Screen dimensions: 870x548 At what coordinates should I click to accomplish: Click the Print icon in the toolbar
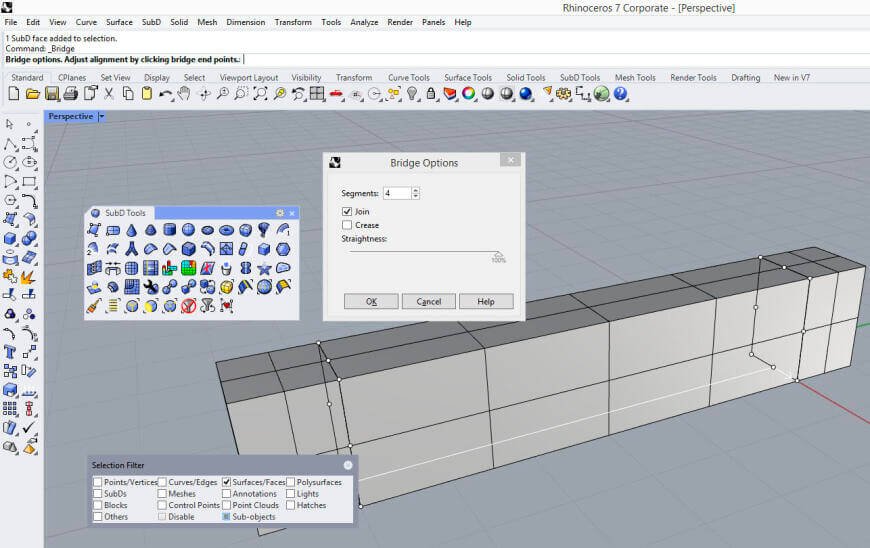(x=70, y=94)
